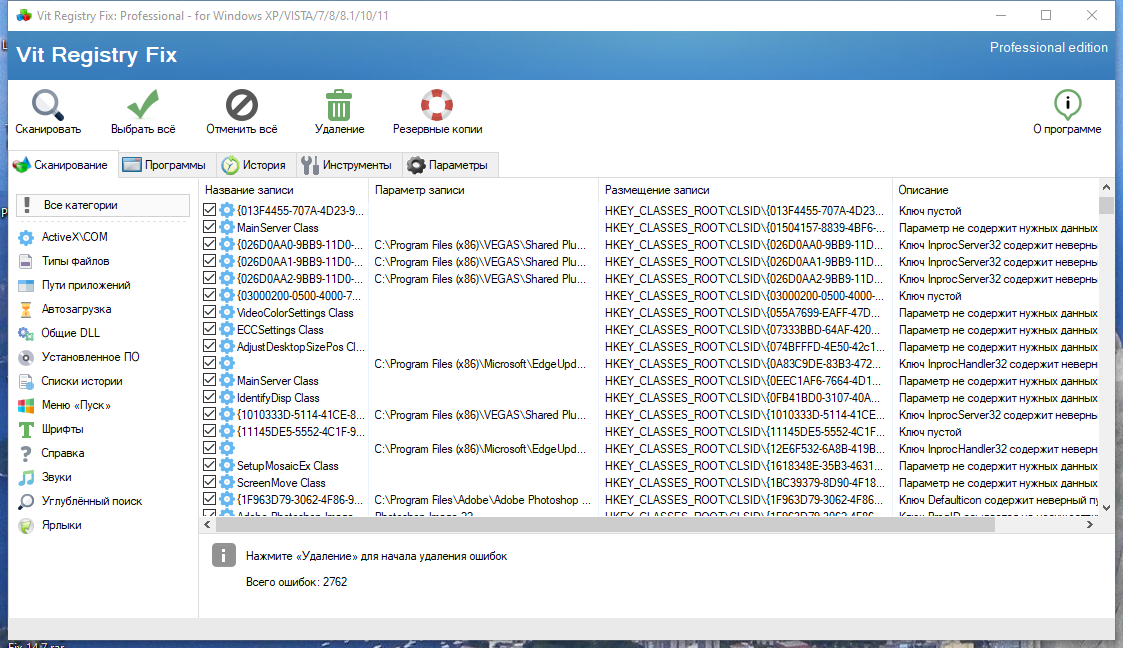The width and height of the screenshot is (1123, 648).
Task: Click the Удаление trash bin icon
Action: [339, 105]
